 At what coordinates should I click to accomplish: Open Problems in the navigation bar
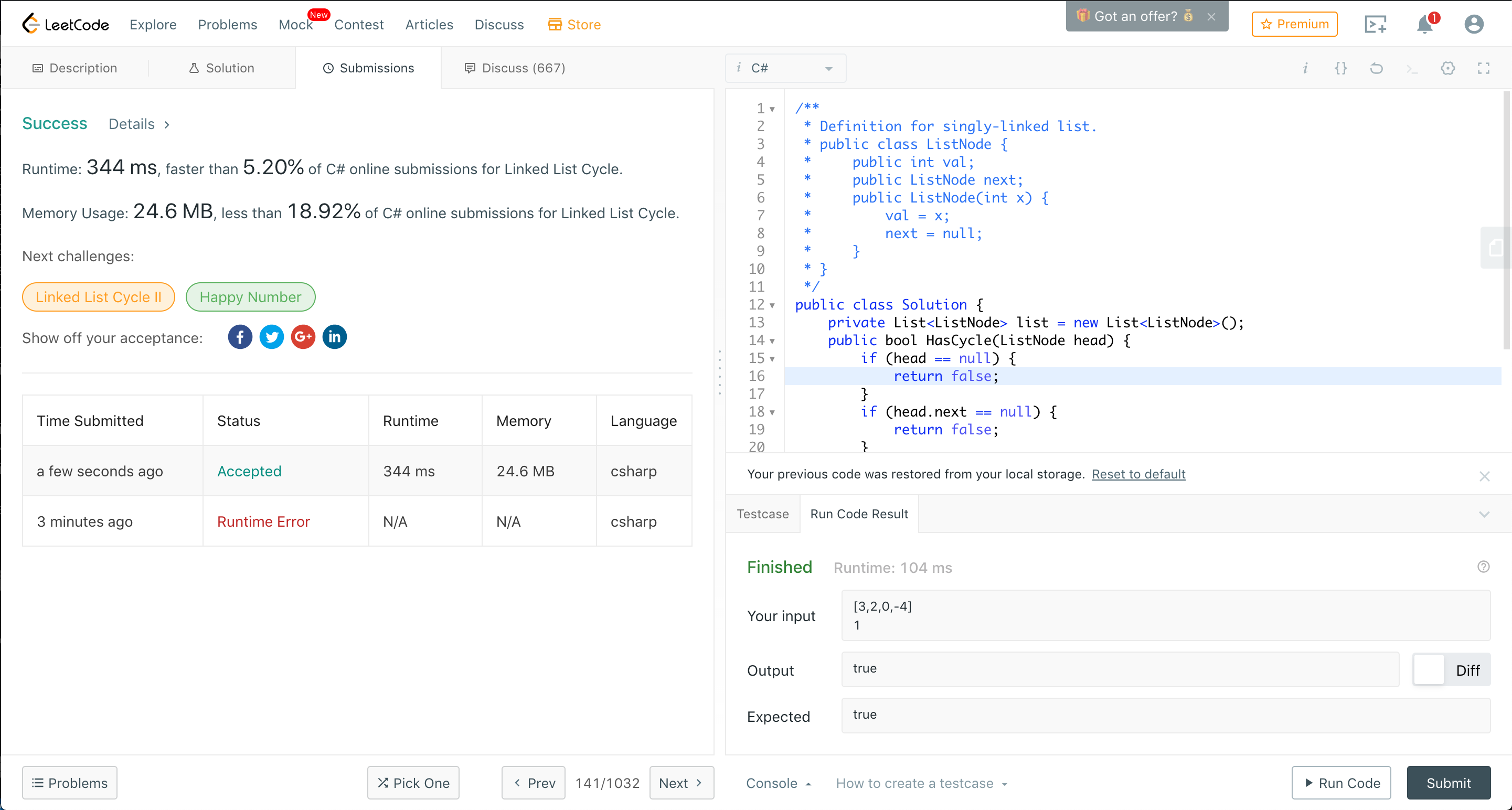pos(227,24)
